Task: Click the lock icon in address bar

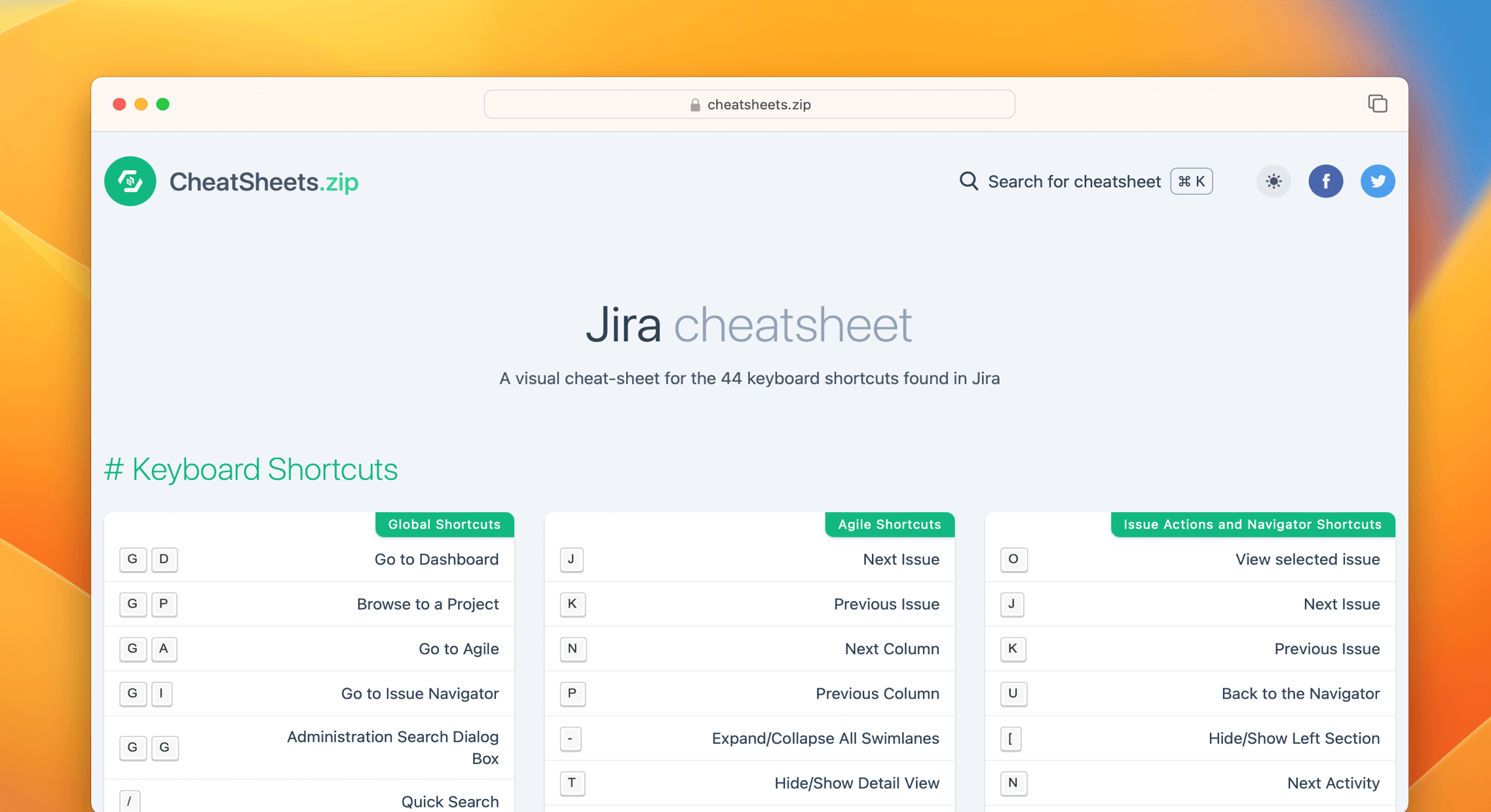Action: (695, 105)
